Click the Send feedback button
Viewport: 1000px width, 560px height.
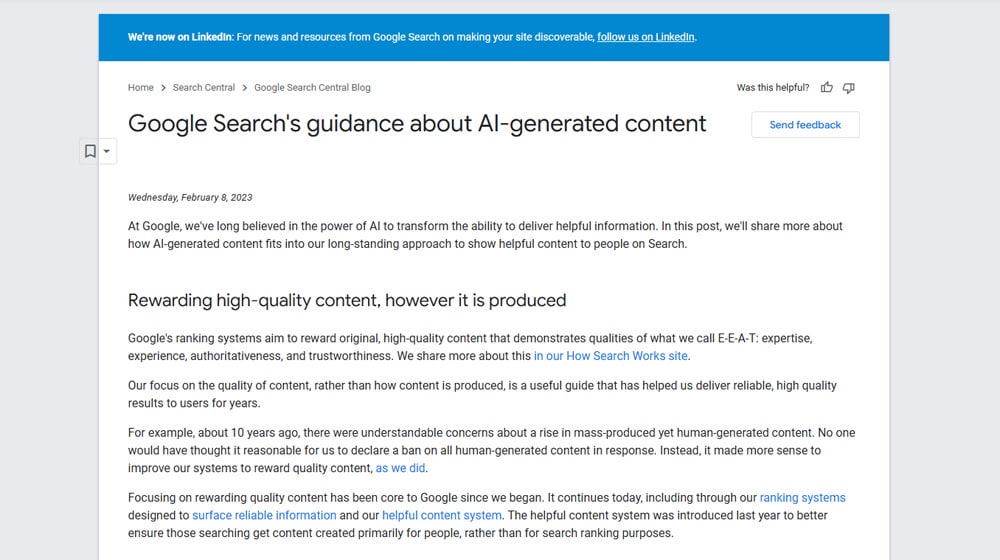point(805,124)
